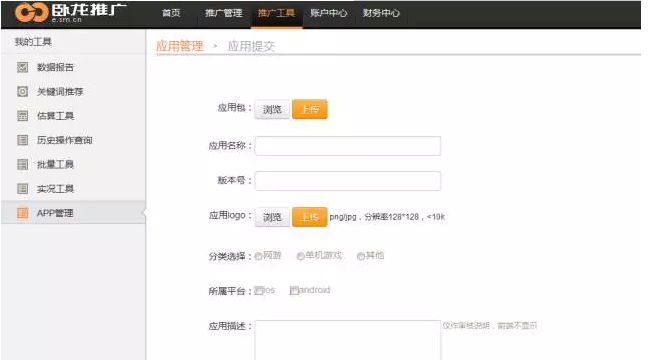The width and height of the screenshot is (656, 360).
Task: Select the 其他 category radio button
Action: (x=361, y=256)
